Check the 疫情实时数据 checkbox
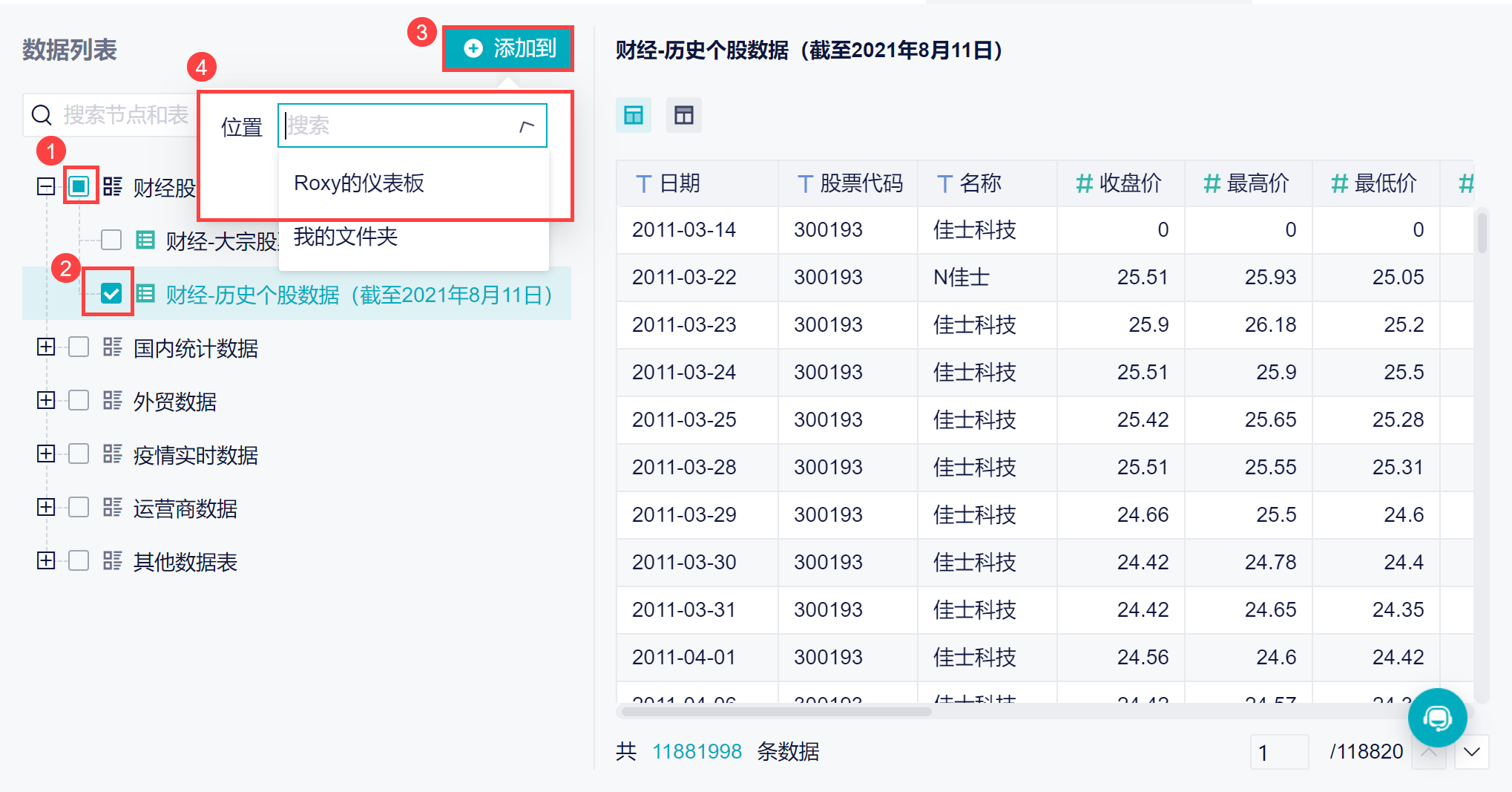Screen dimensions: 1512x792 point(79,454)
